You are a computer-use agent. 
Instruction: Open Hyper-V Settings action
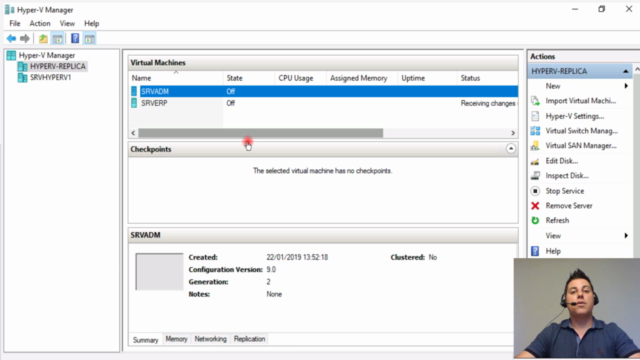(x=575, y=116)
